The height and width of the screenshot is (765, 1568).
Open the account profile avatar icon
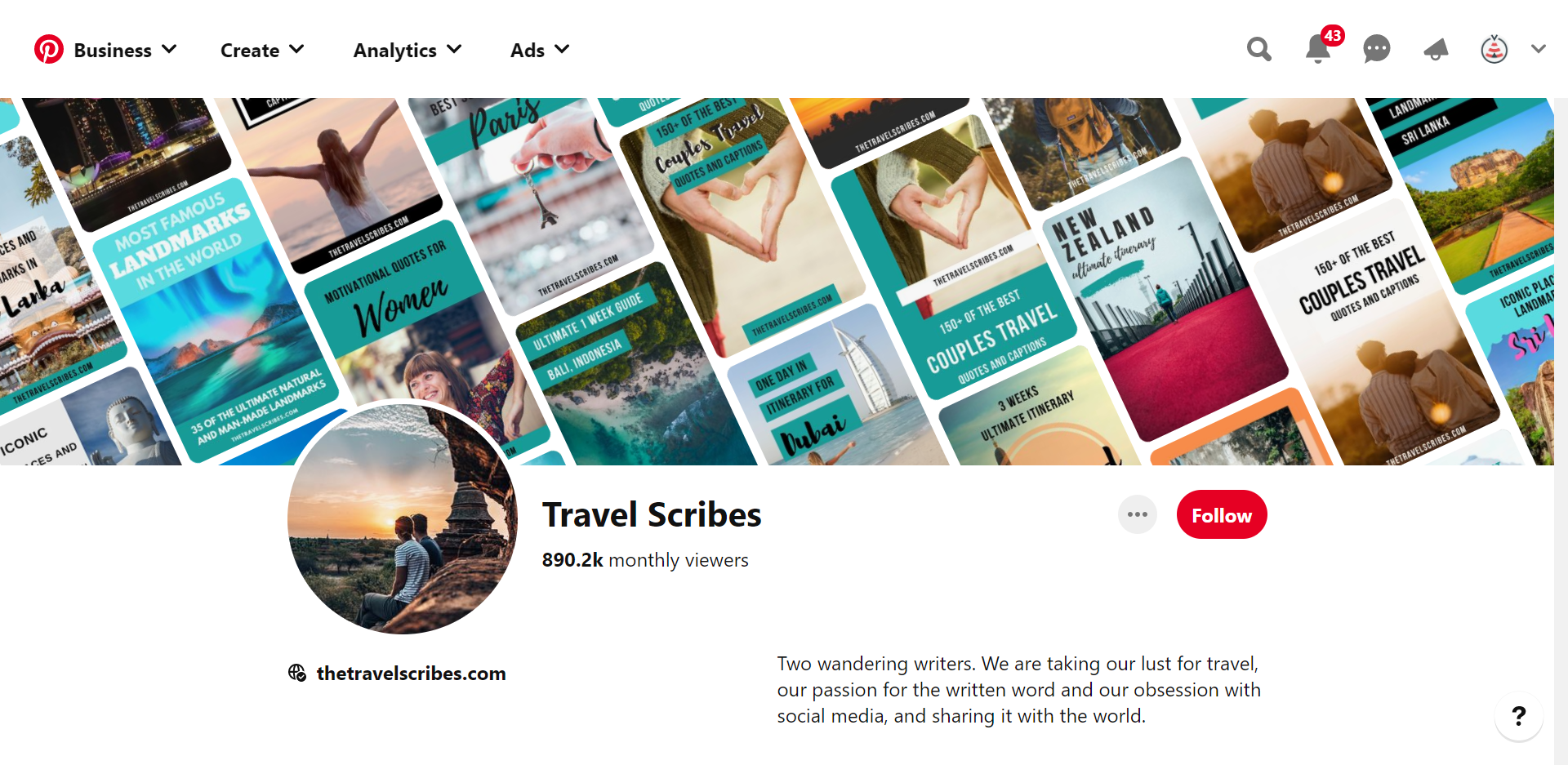point(1494,50)
